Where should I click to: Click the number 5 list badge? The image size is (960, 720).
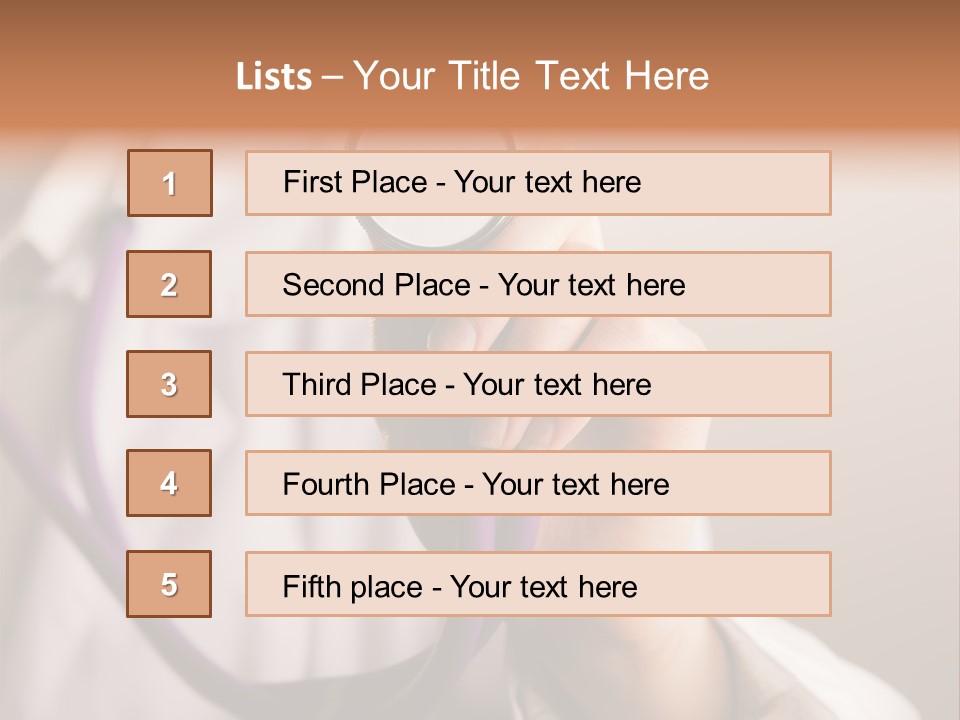click(x=169, y=584)
